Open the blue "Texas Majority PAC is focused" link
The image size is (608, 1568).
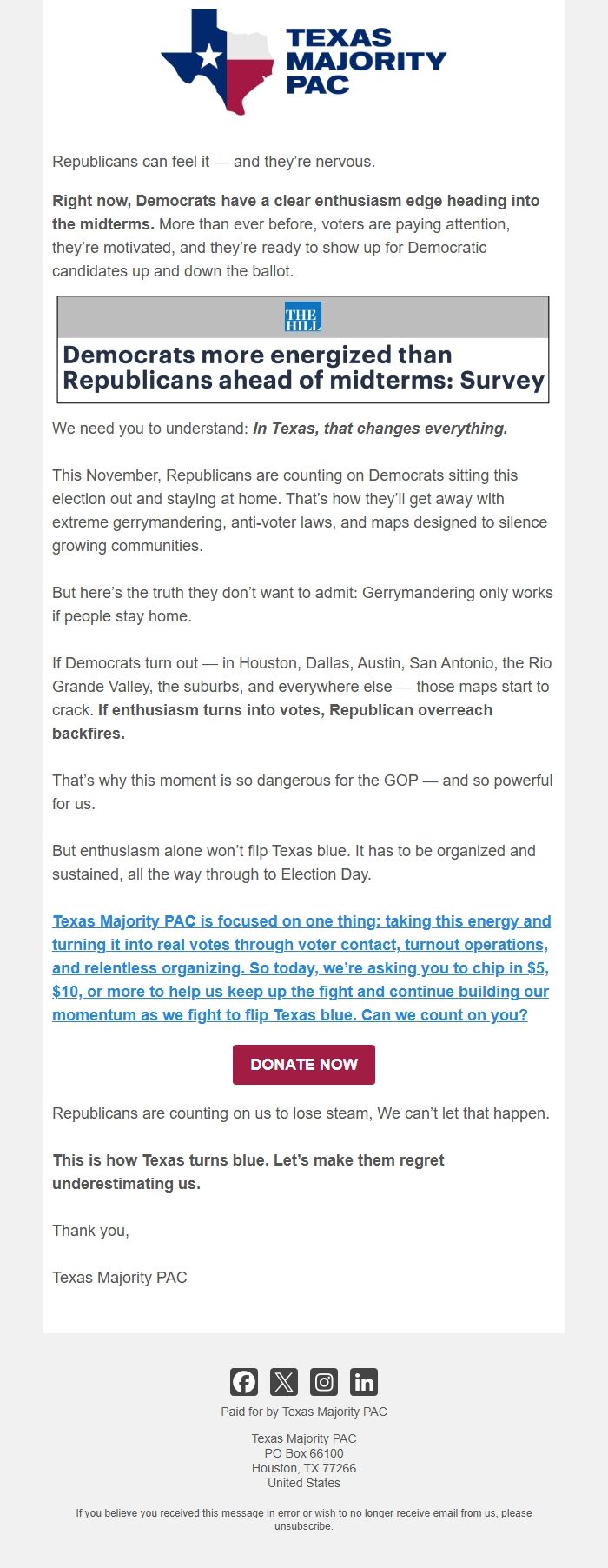click(x=301, y=967)
